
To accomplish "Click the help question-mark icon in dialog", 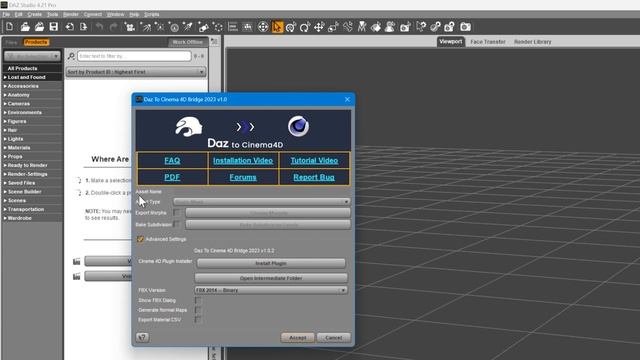I will pos(142,337).
